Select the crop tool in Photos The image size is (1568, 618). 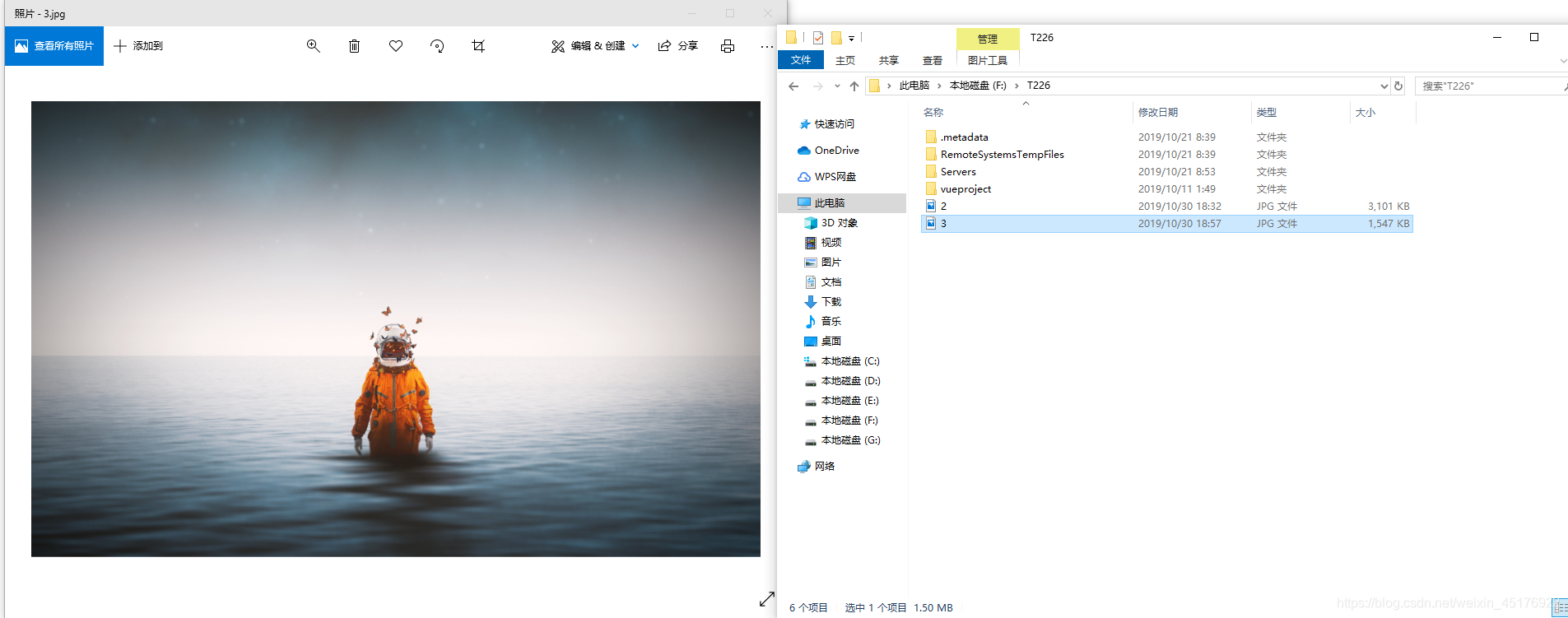[x=478, y=46]
